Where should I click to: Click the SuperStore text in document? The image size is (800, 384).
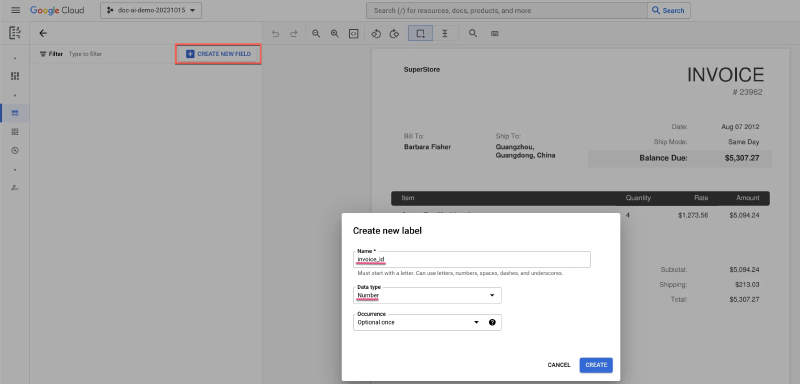point(421,69)
